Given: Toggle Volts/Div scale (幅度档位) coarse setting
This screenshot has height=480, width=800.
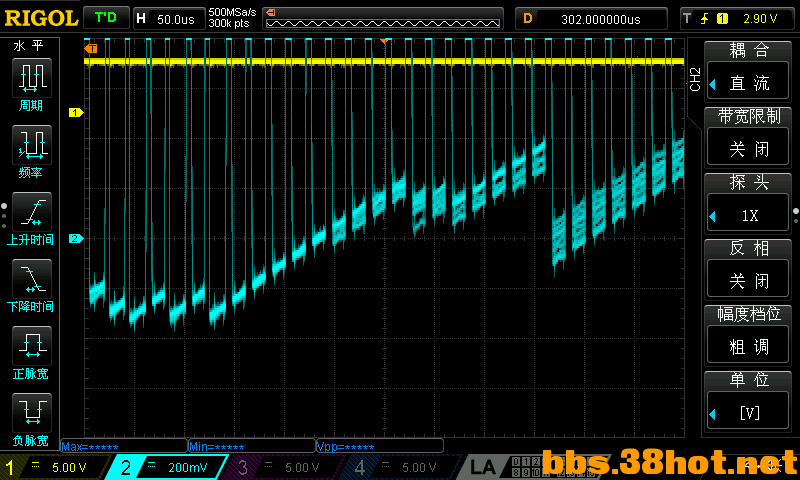Looking at the screenshot, I should (748, 334).
